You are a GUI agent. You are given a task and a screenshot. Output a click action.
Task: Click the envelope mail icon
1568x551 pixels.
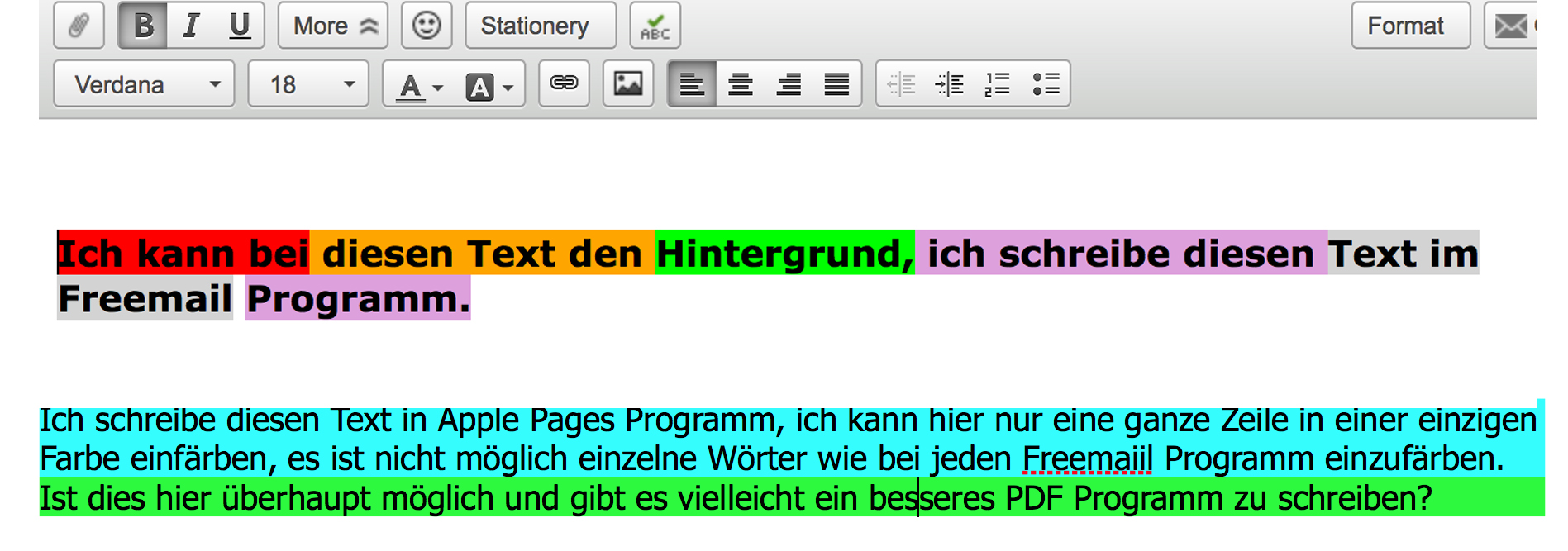tap(1511, 26)
